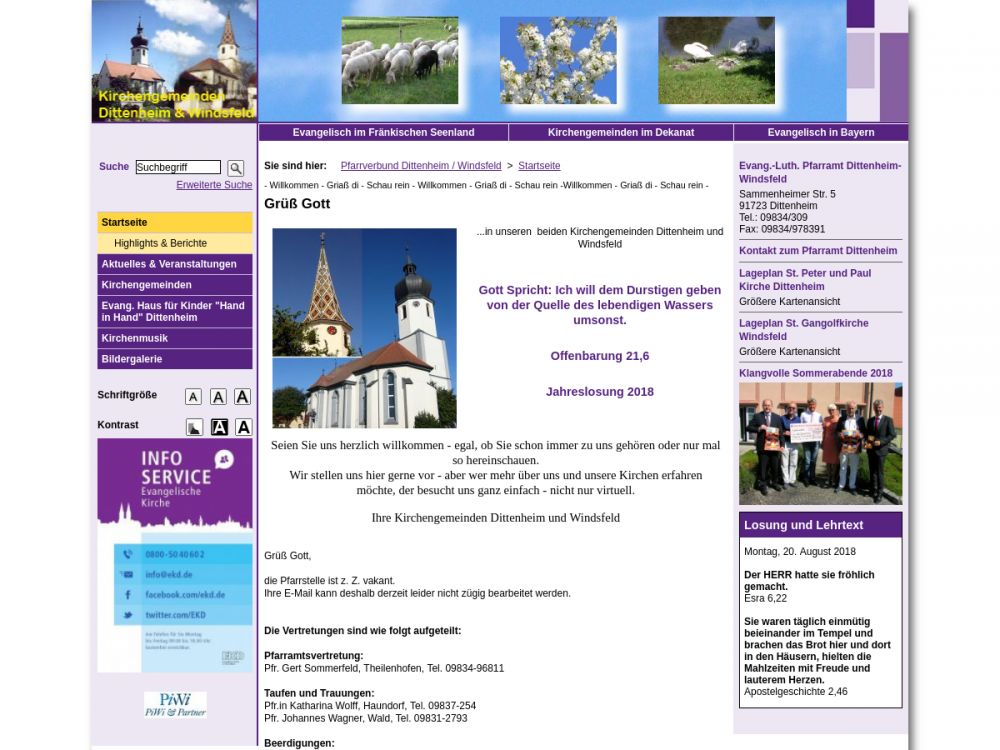Go to Evangelisch in Bayern
Screen dimensions: 1000x750
tap(820, 132)
